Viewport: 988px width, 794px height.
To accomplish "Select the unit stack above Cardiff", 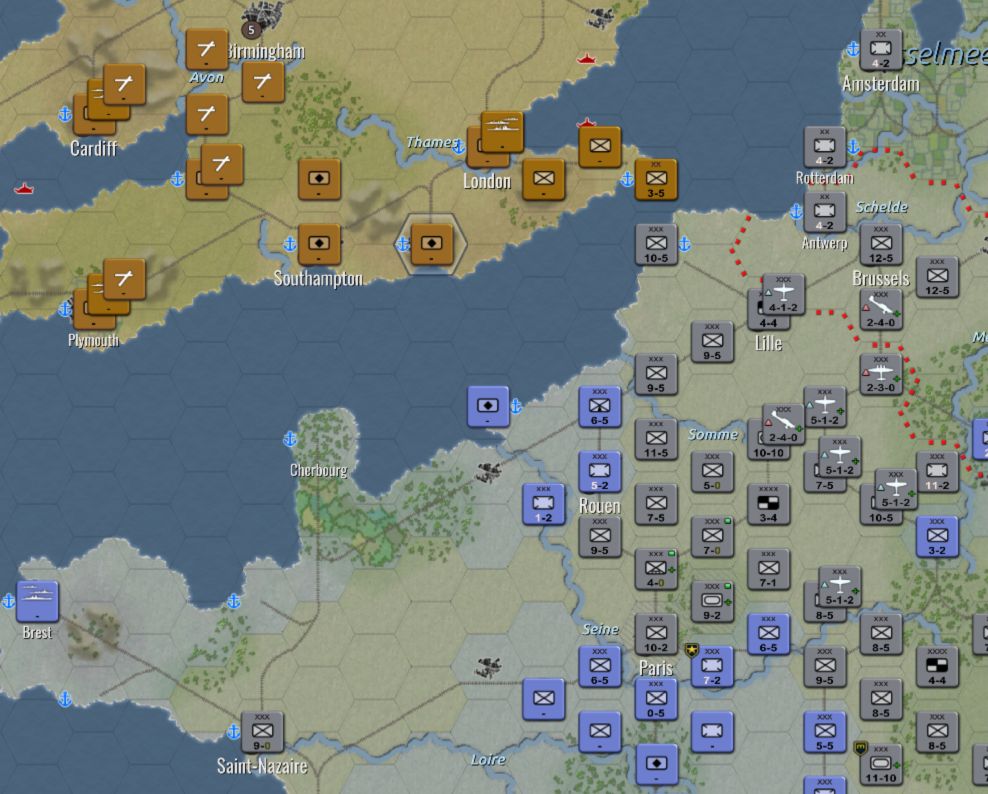I will pos(110,100).
